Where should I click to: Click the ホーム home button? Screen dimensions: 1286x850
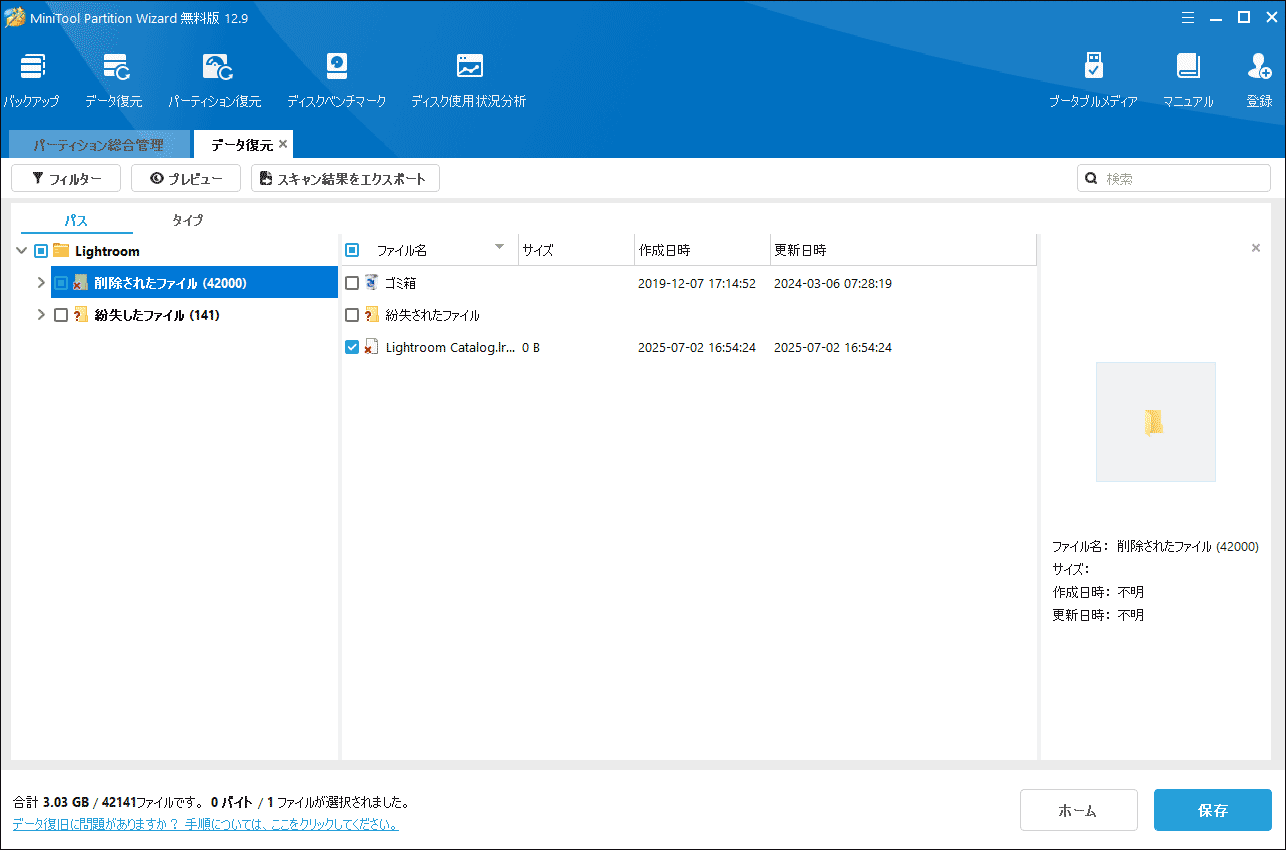1079,810
